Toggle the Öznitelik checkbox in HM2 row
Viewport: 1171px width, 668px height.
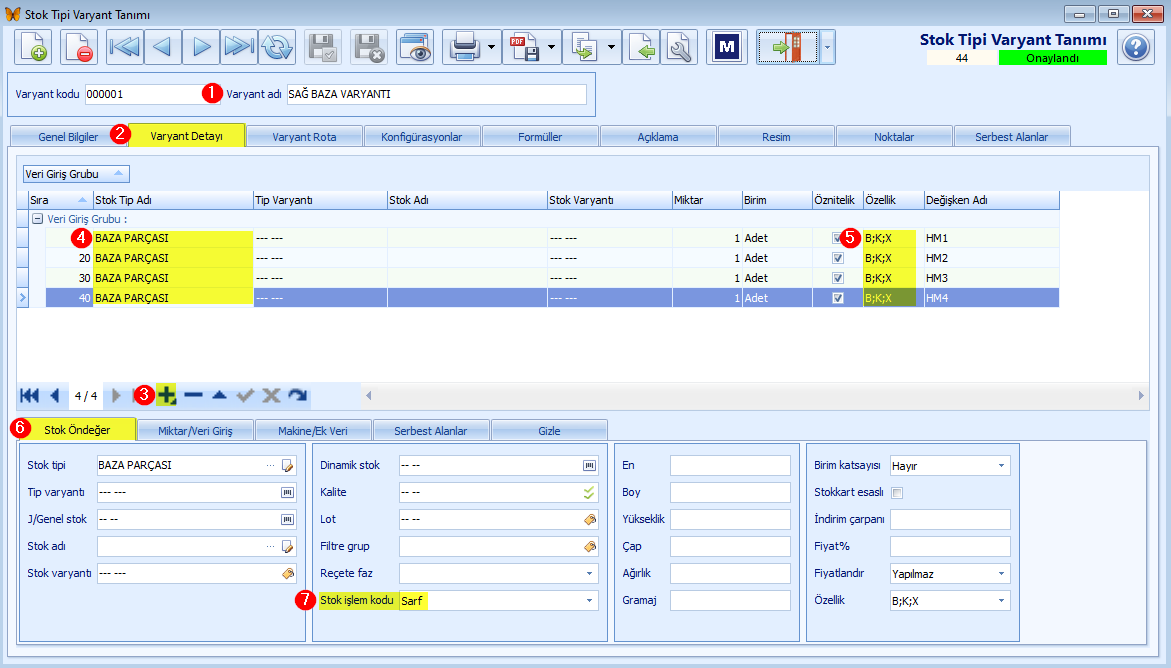click(x=838, y=258)
